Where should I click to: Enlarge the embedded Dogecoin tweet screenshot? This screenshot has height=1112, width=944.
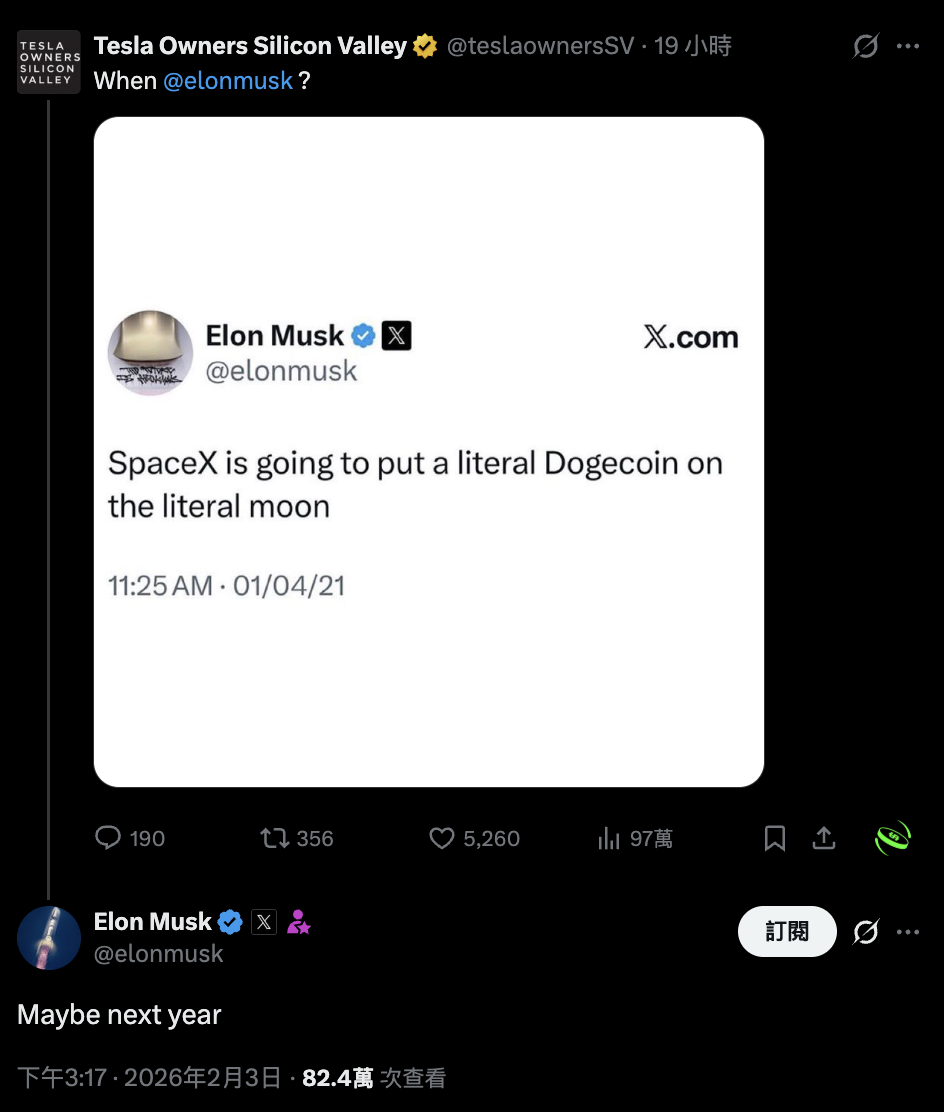(428, 451)
